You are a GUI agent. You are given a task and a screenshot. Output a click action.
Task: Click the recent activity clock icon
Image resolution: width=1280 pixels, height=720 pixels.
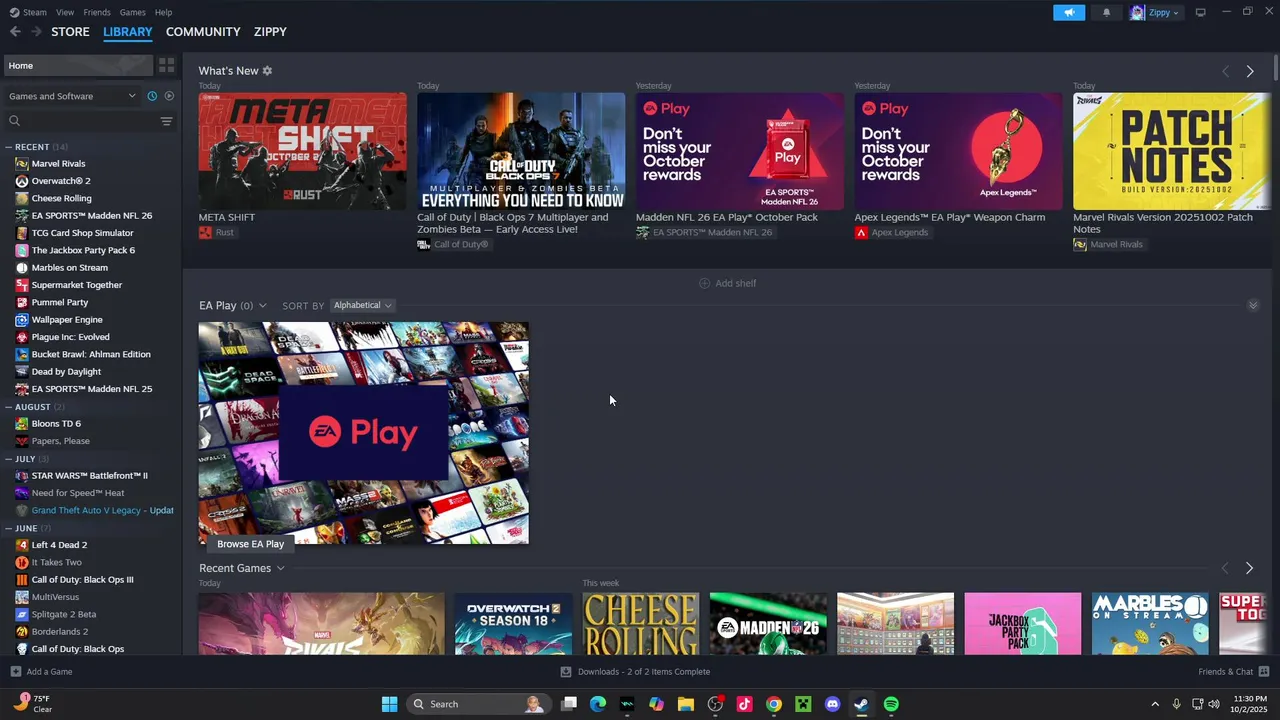coord(152,96)
